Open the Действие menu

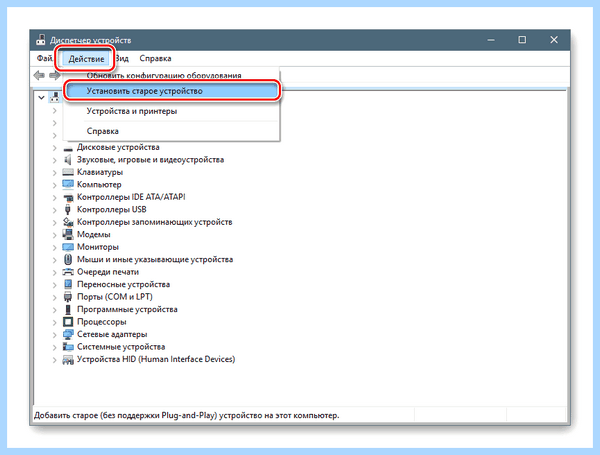[86, 59]
